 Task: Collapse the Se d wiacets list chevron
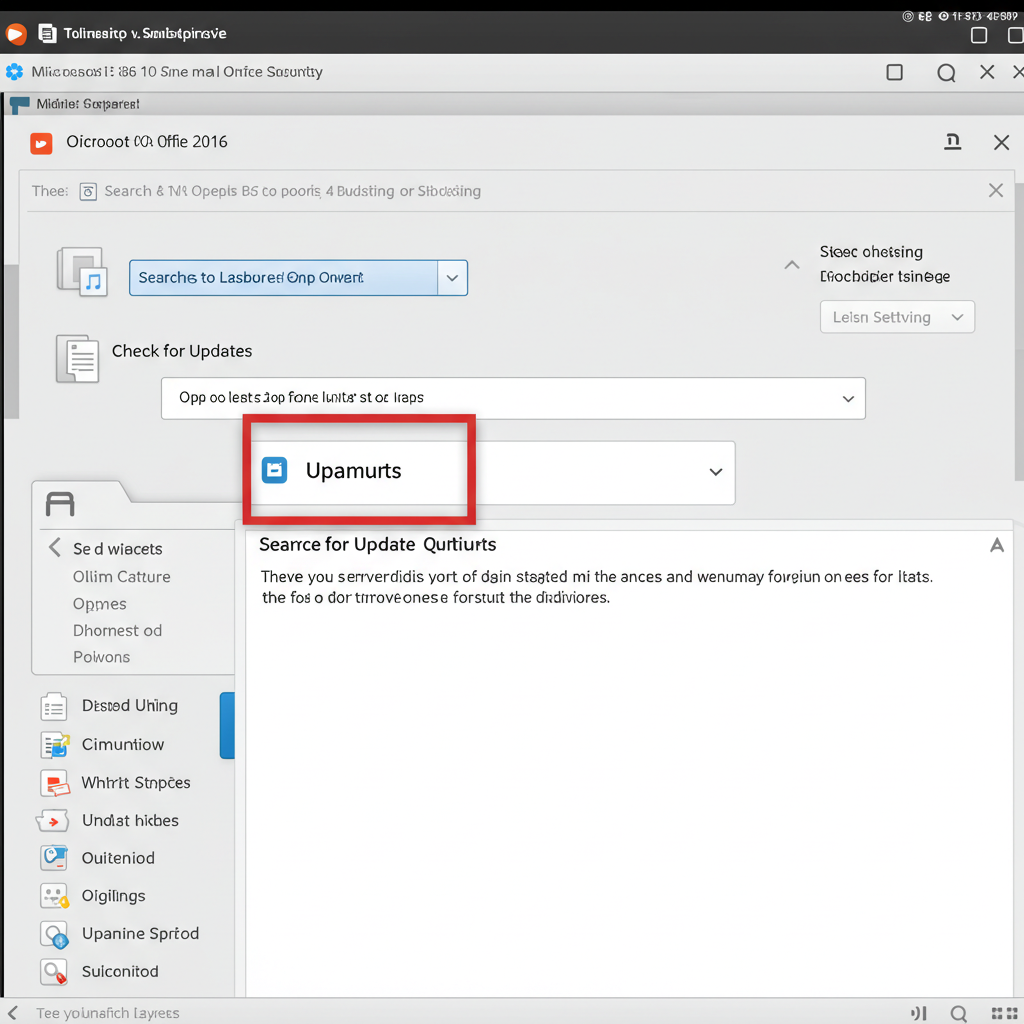(55, 547)
